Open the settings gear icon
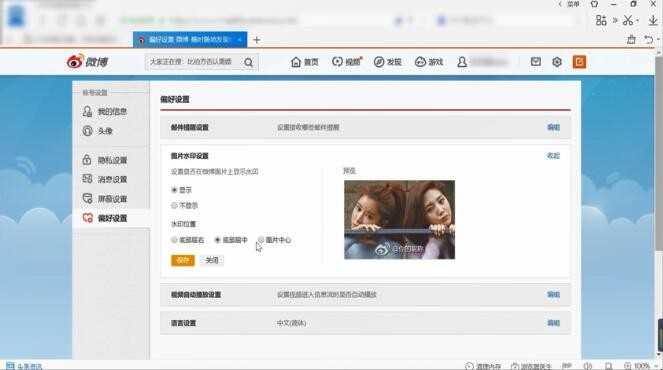The image size is (663, 370). pos(557,62)
